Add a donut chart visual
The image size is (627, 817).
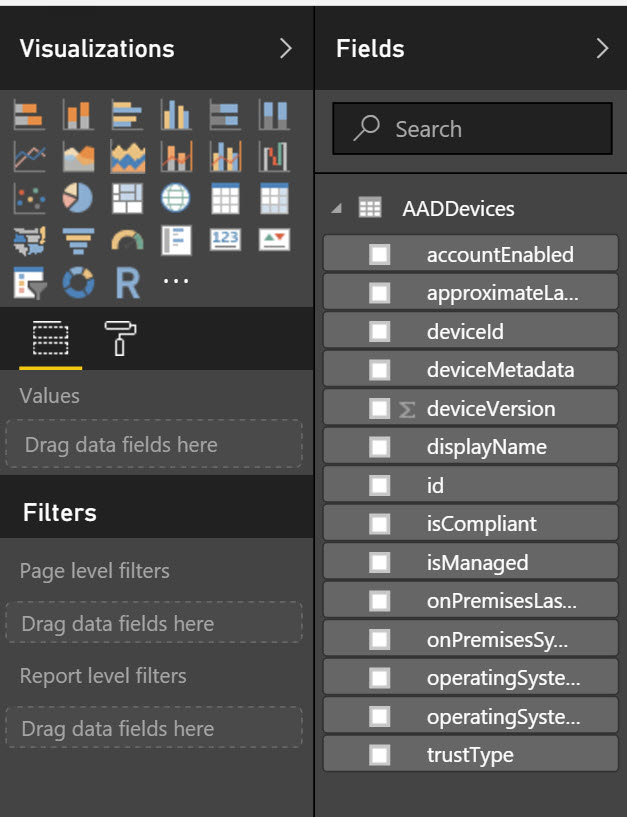click(x=78, y=283)
